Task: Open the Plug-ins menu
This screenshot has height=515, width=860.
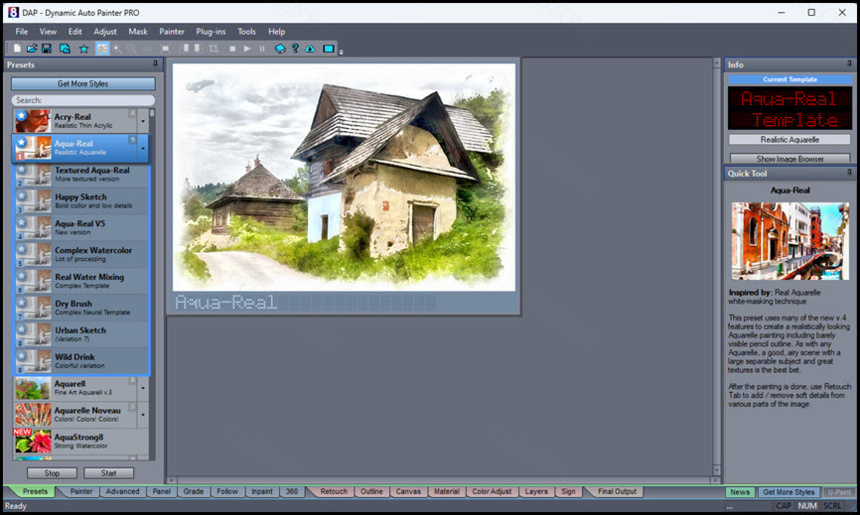Action: 211,32
